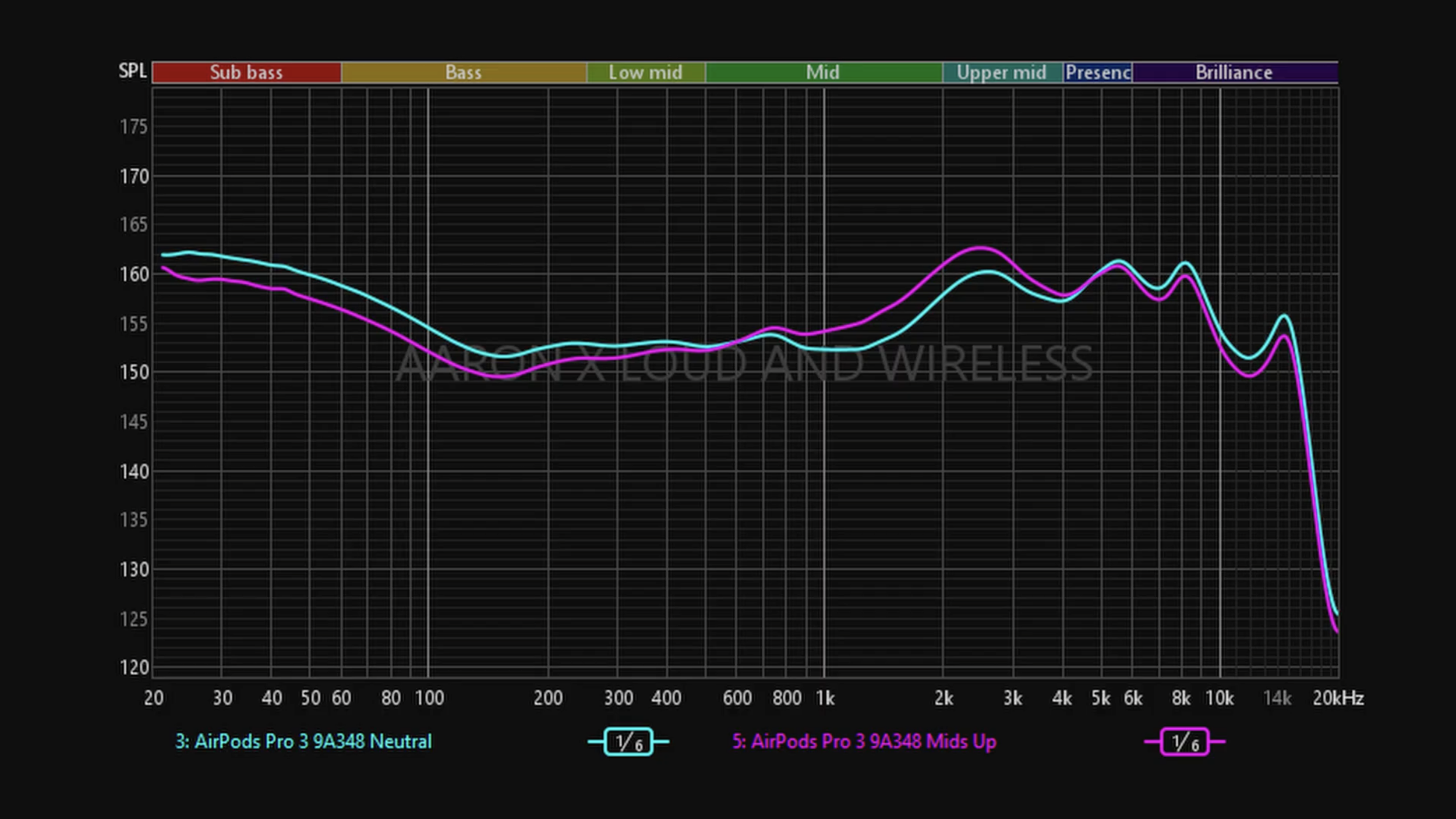Screen dimensions: 1456x819
Task: Click the 6k frequency label
Action: [x=1133, y=698]
